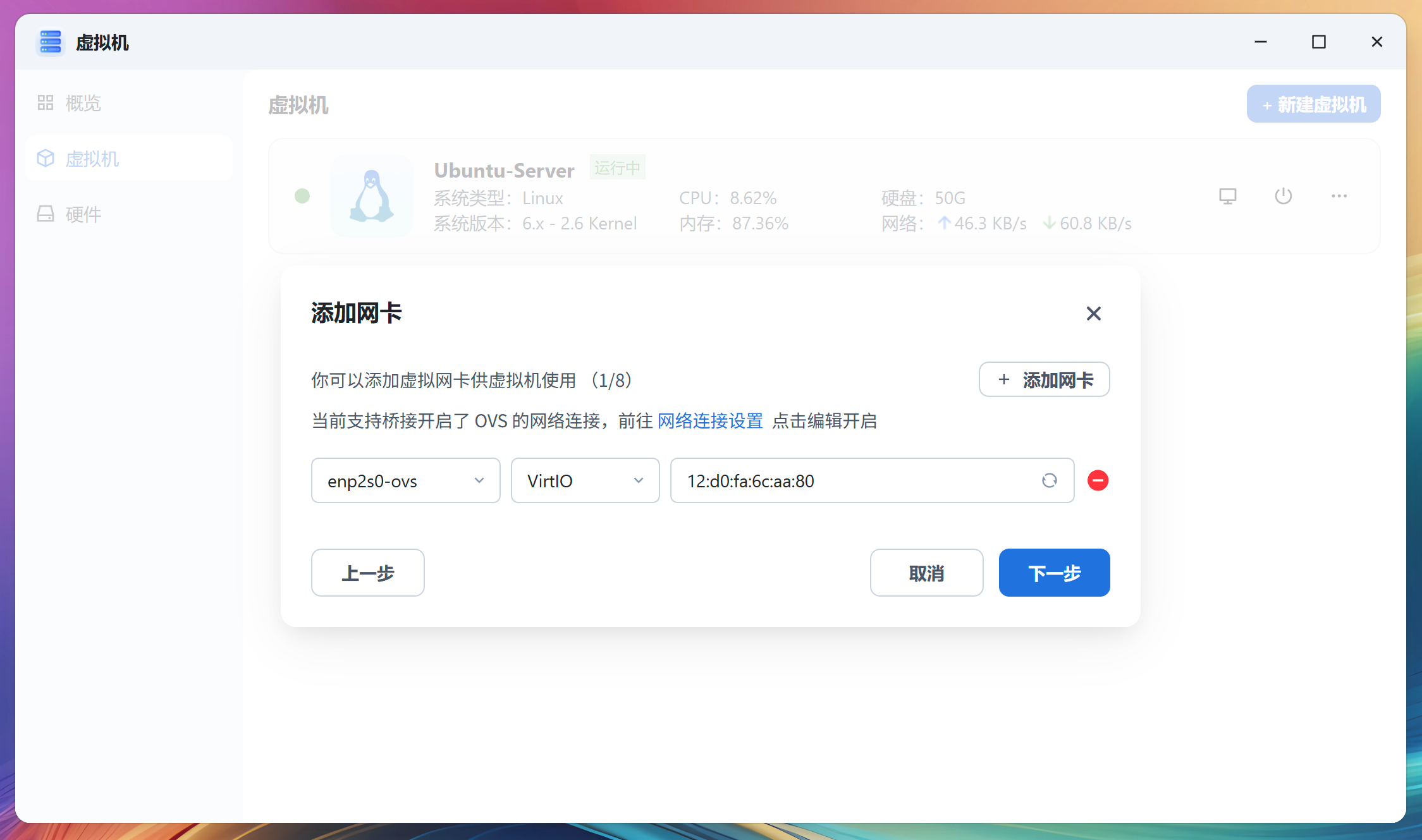1422x840 pixels.
Task: Open 网络连接设置 network connection settings link
Action: tap(709, 420)
